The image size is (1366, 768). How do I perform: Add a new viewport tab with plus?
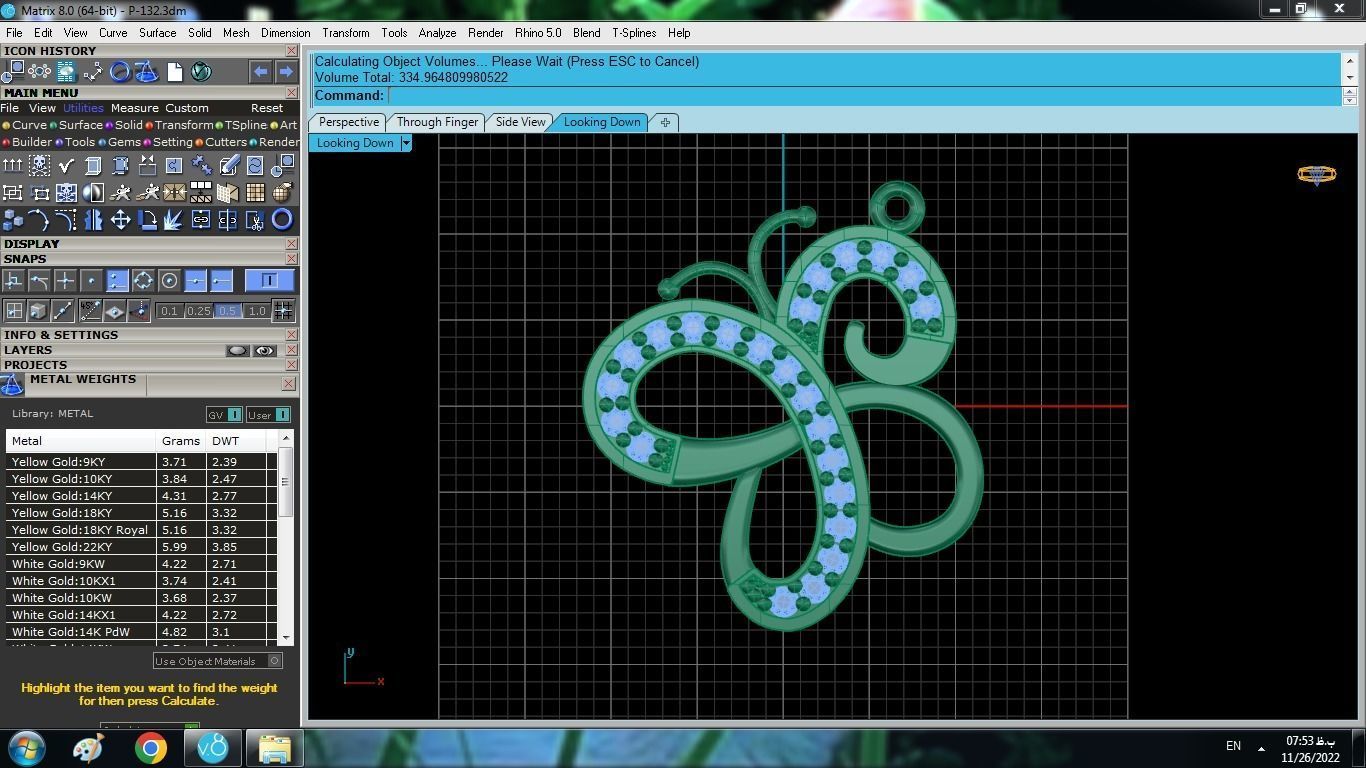[x=665, y=122]
